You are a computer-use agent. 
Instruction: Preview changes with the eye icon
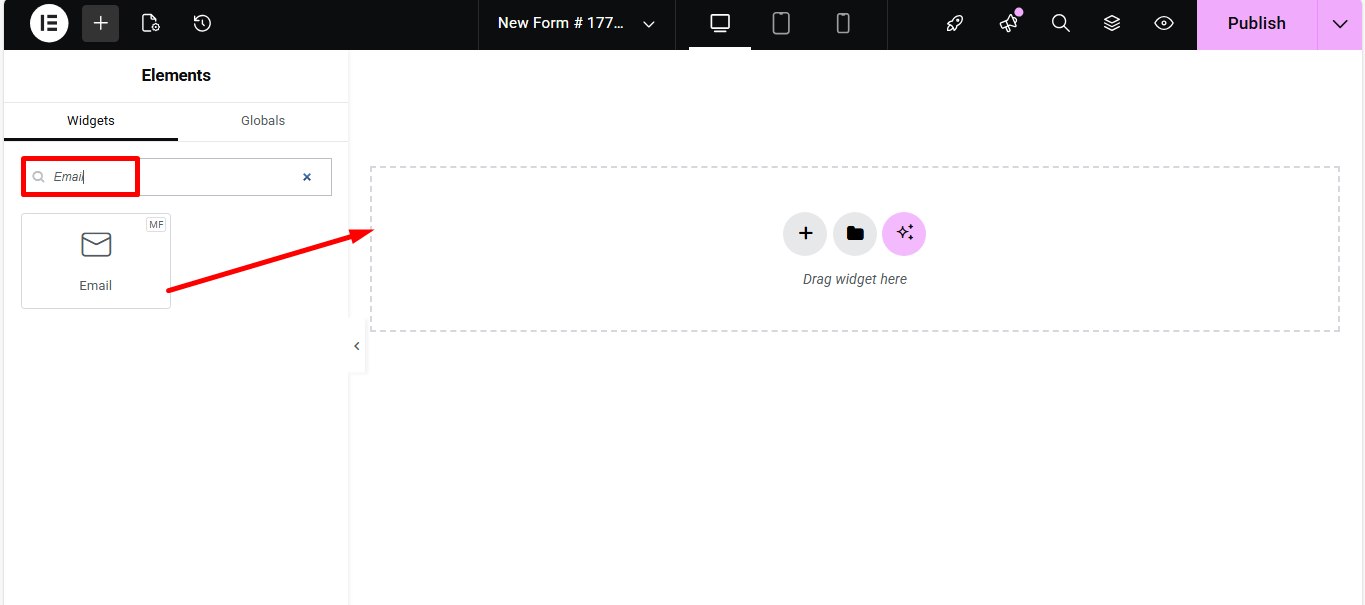click(1163, 23)
